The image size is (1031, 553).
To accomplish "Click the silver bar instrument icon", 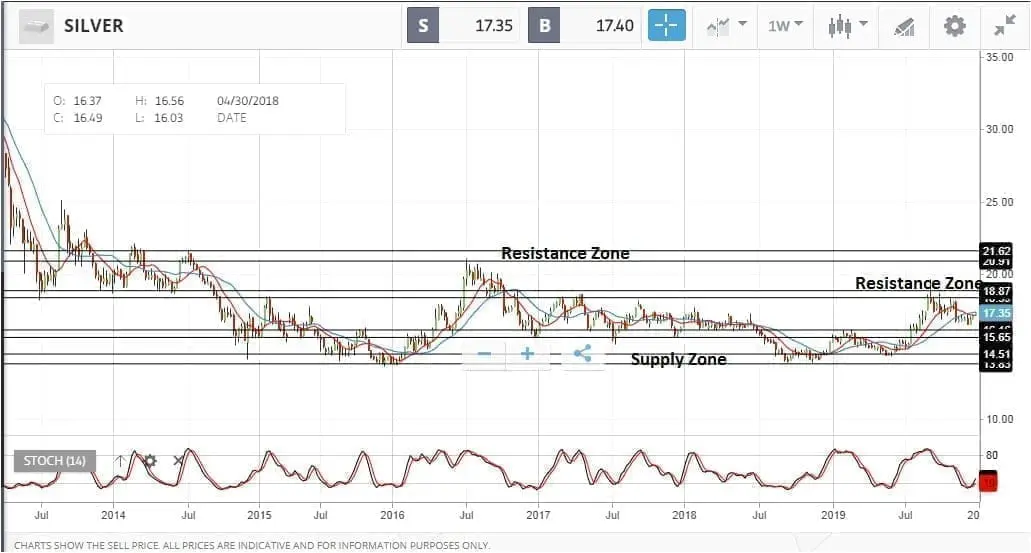I will coord(36,26).
